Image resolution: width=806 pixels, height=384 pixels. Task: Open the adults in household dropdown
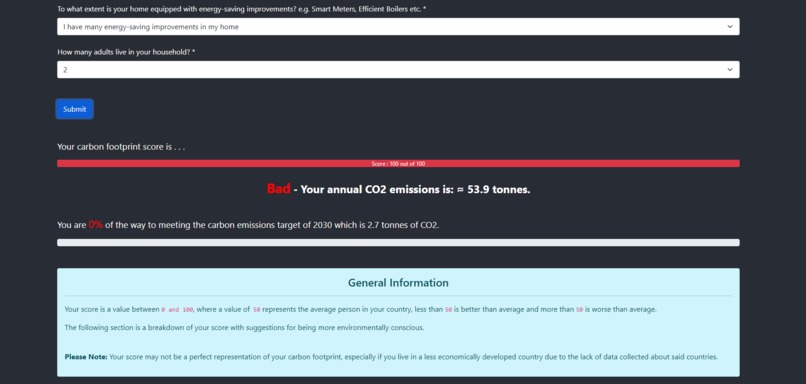click(398, 70)
